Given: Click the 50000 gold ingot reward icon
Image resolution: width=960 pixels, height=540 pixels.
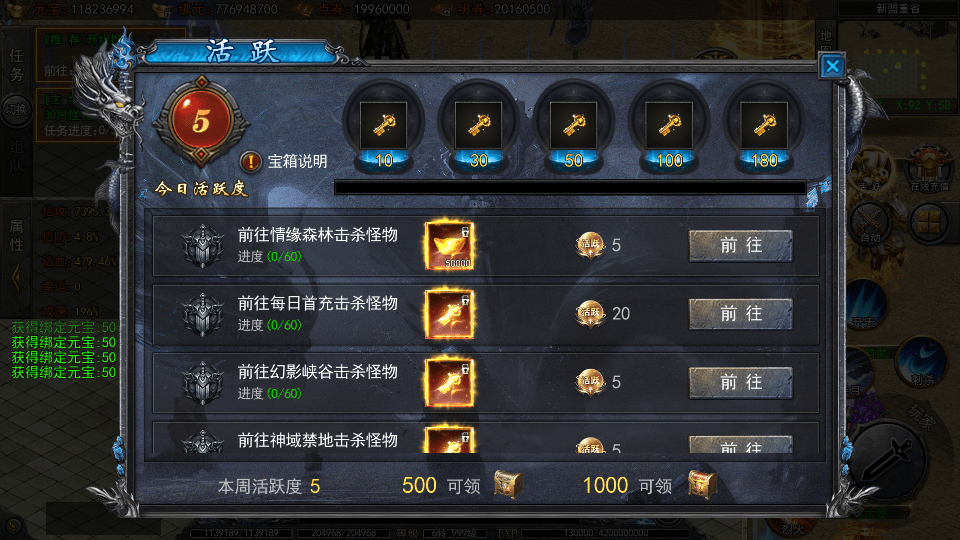Looking at the screenshot, I should 449,246.
